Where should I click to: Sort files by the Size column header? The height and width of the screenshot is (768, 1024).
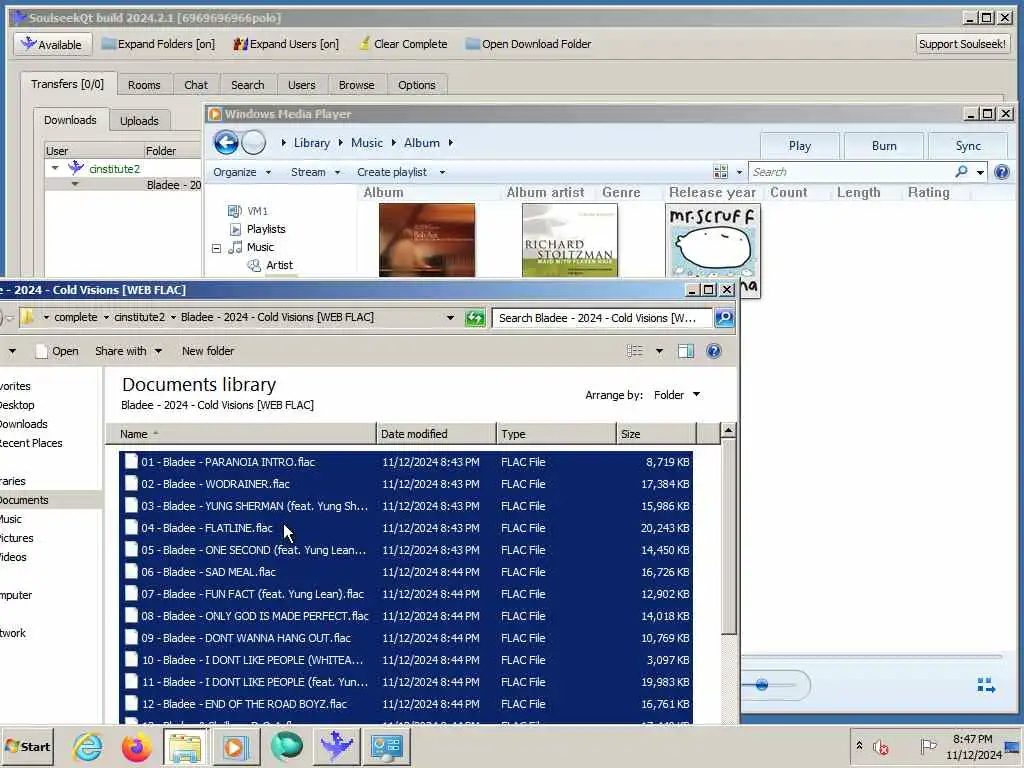coord(656,434)
